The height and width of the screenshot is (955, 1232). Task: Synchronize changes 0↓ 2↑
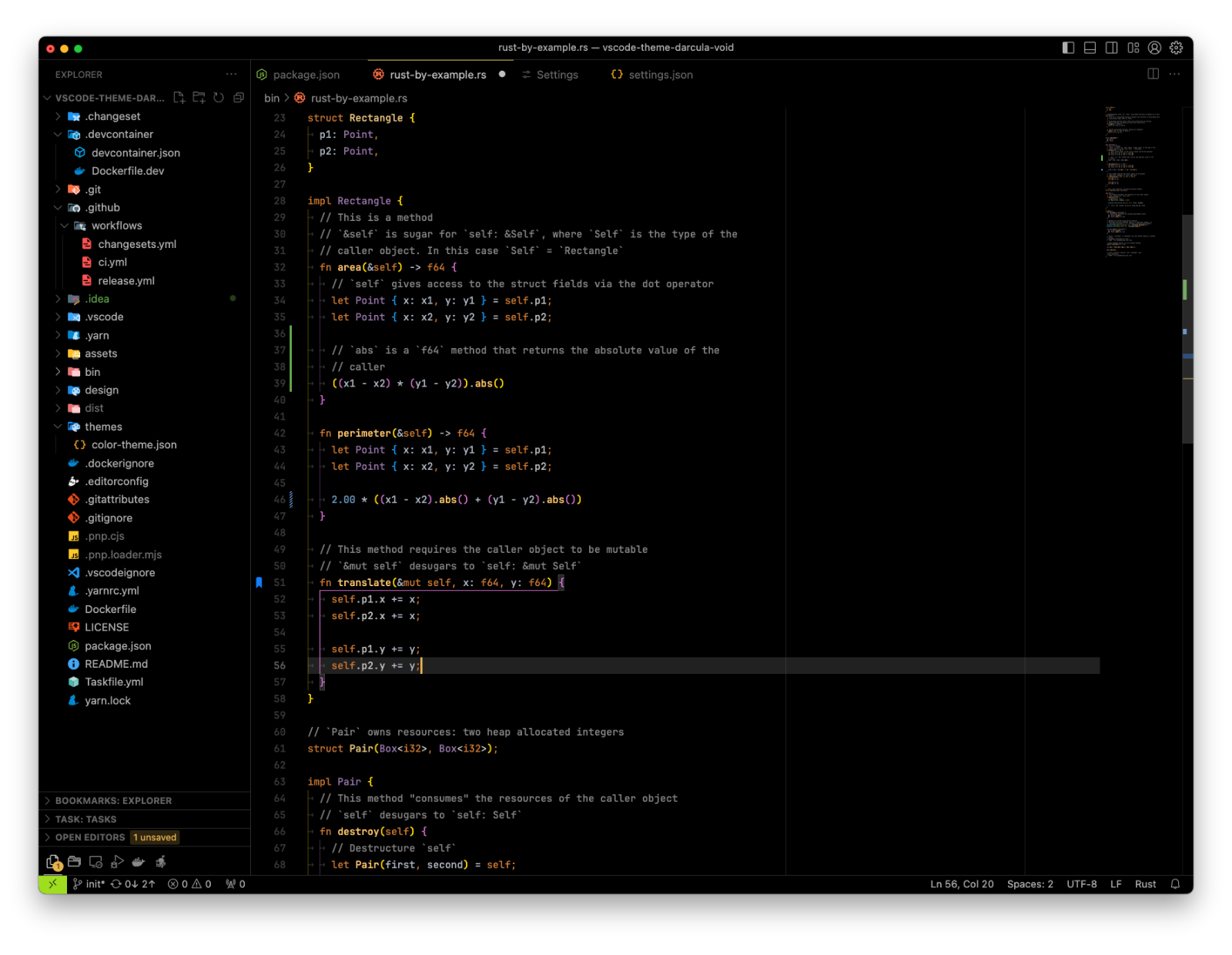[x=132, y=884]
